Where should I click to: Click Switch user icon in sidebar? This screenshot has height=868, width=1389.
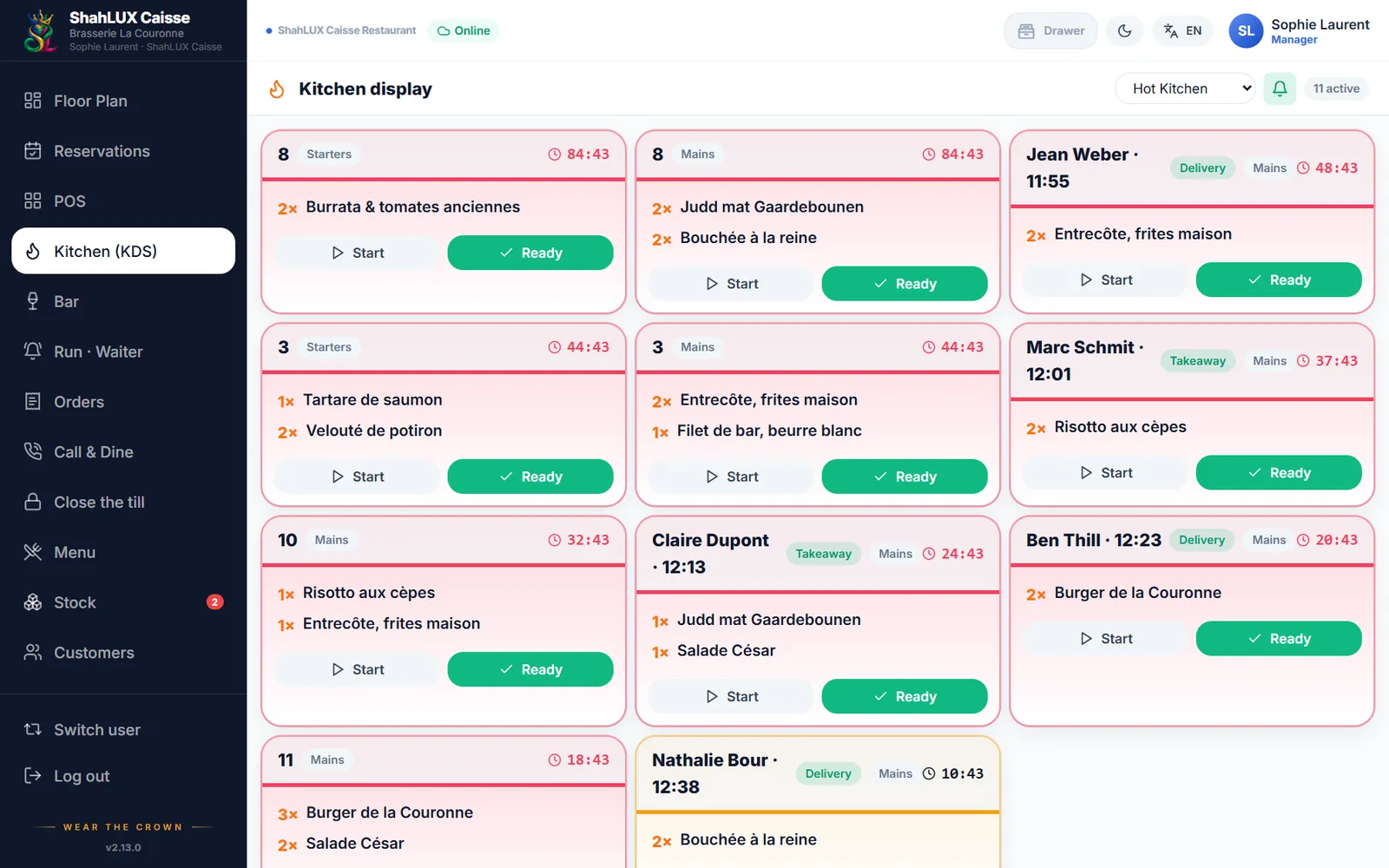tap(33, 729)
